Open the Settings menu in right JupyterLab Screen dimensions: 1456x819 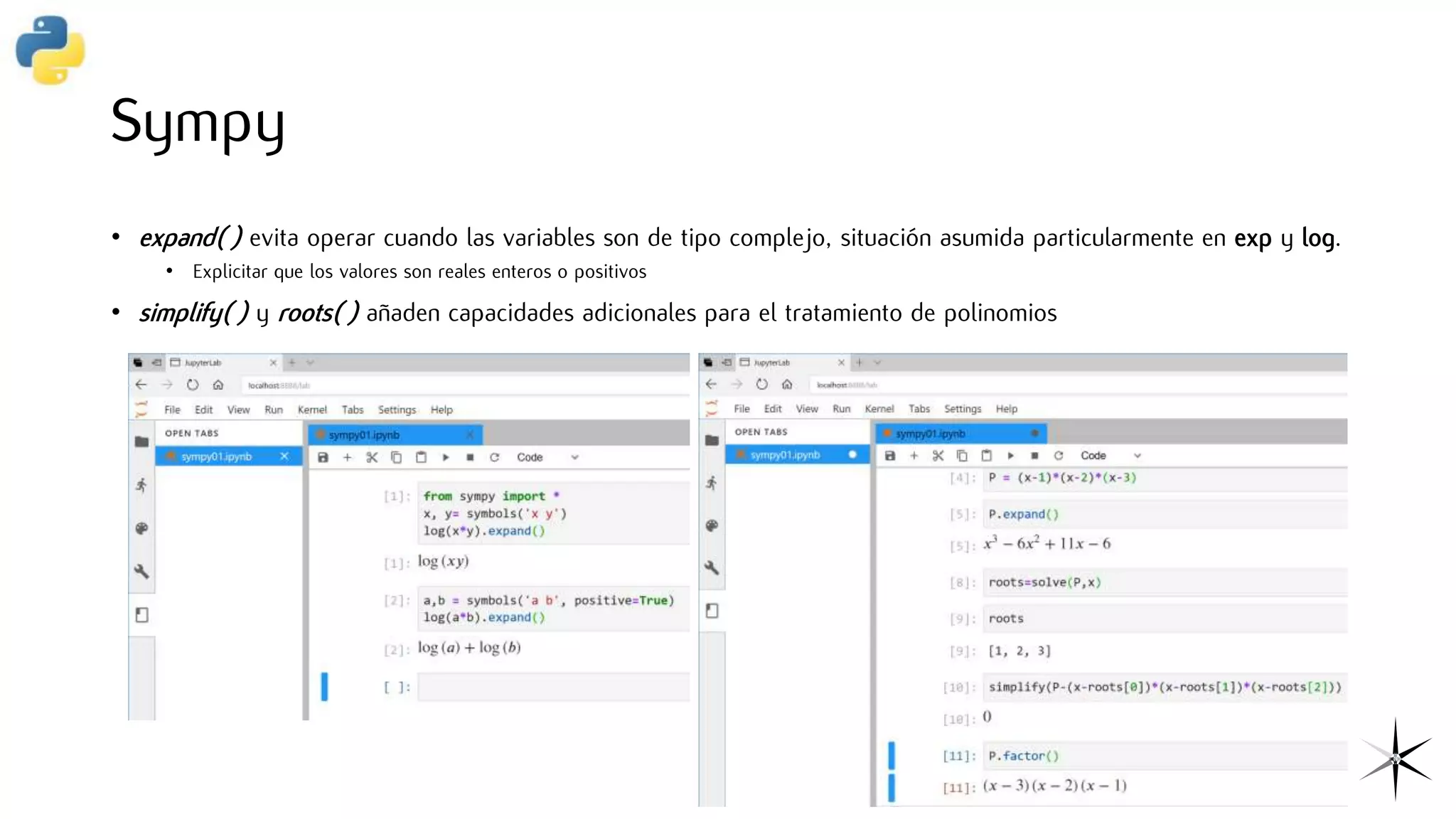pyautogui.click(x=962, y=409)
